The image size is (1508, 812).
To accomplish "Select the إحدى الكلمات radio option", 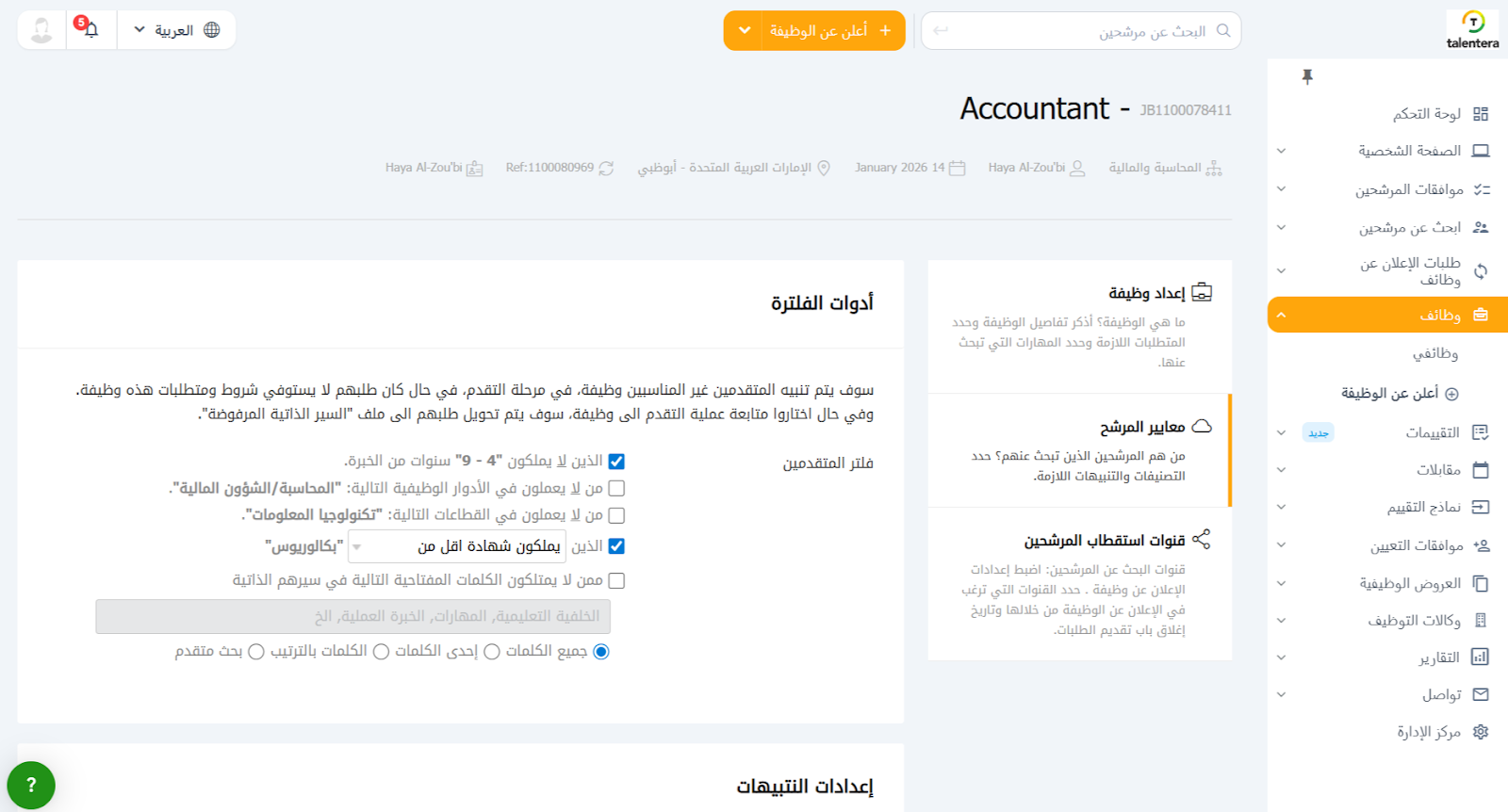I will tap(492, 652).
